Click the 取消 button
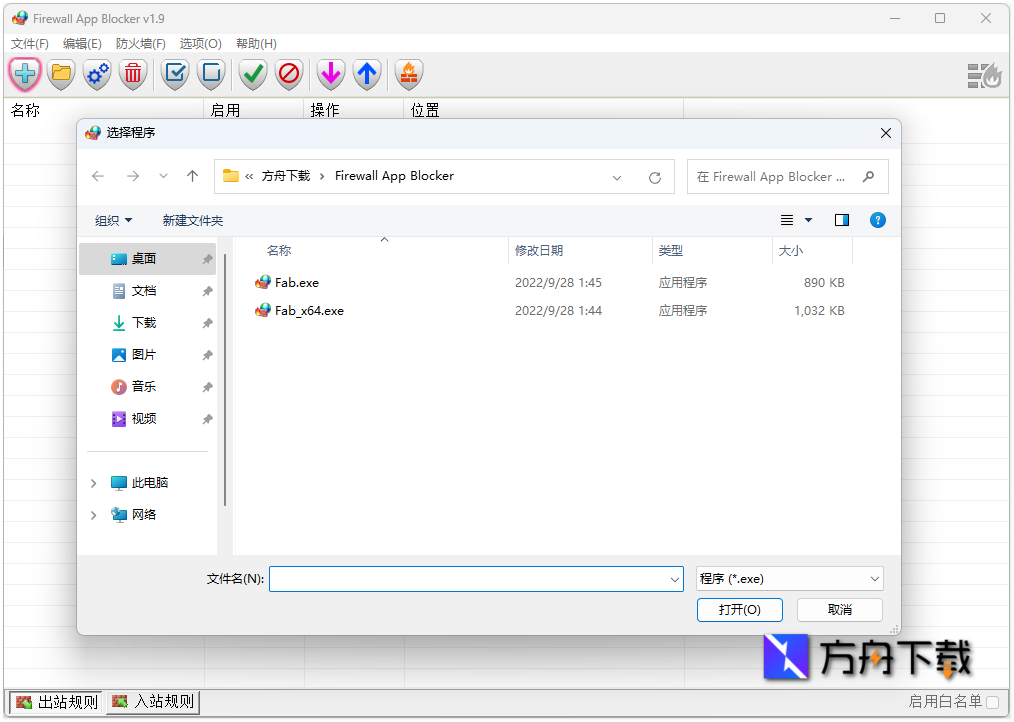1014x722 pixels. coord(839,609)
